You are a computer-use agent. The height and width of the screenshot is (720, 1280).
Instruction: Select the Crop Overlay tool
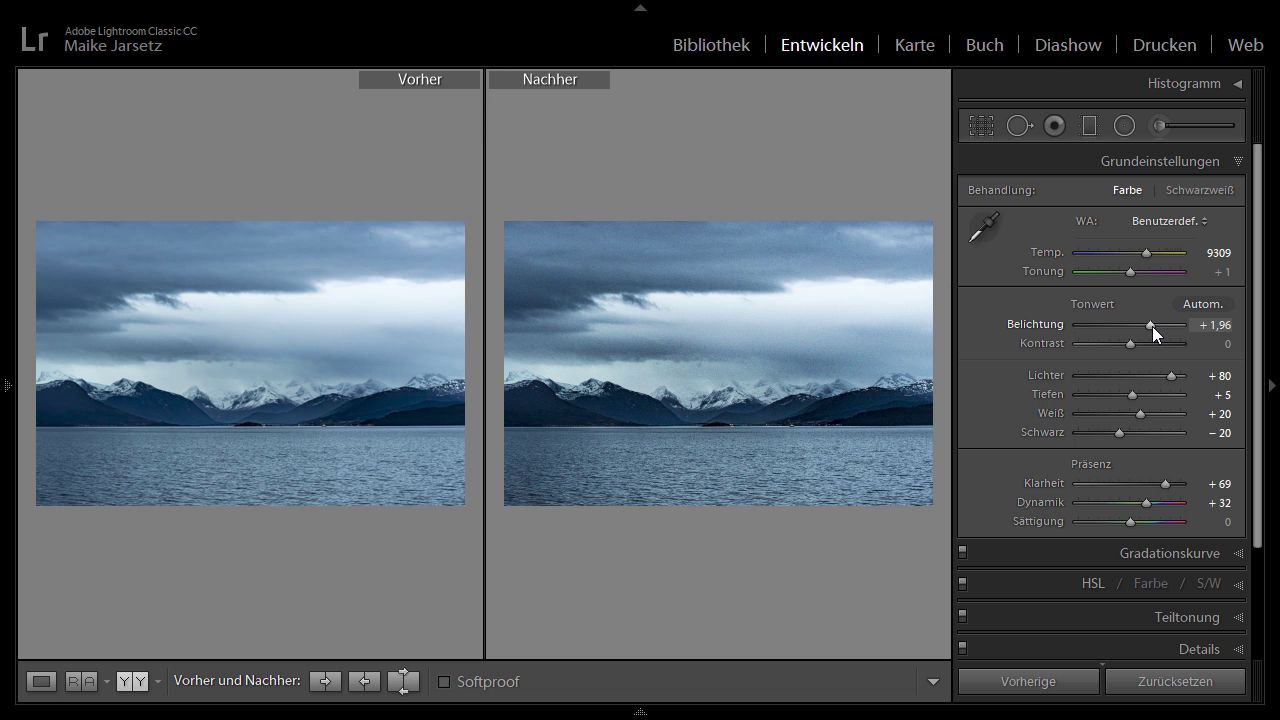pos(981,125)
